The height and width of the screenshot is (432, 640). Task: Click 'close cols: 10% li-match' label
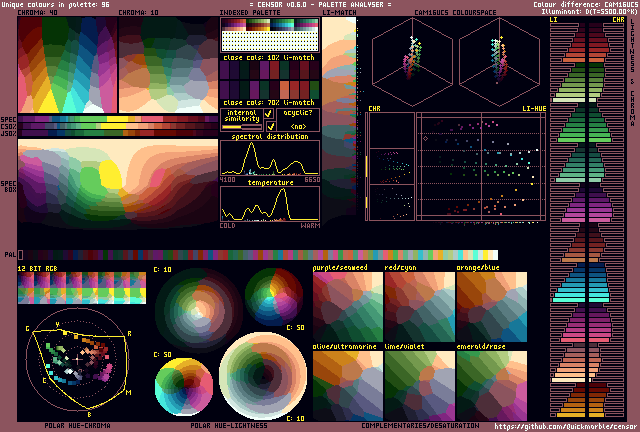coord(269,58)
